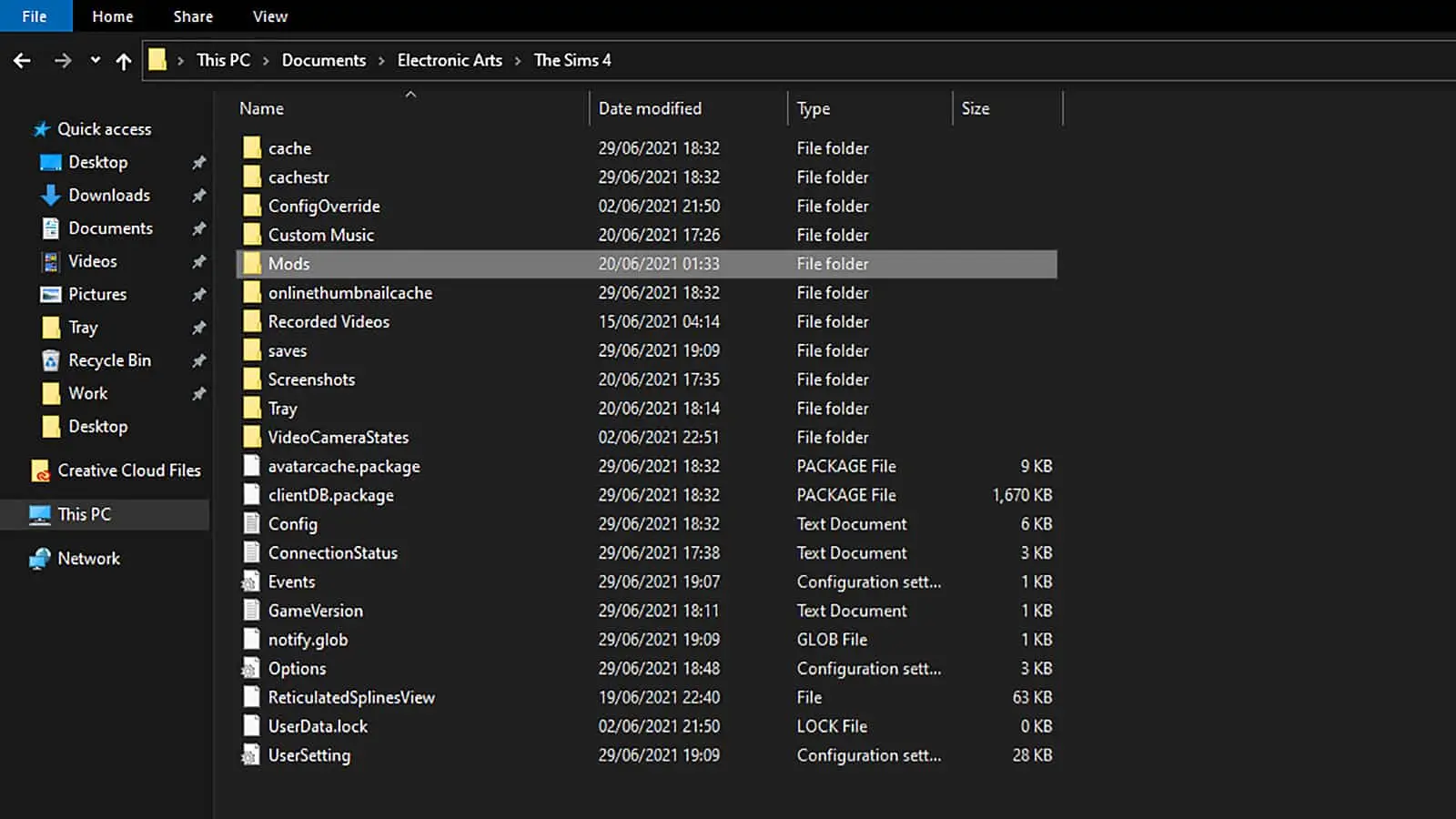Screen dimensions: 1456x819
Task: Navigate to Electronic Arts in breadcrumb
Action: click(450, 60)
